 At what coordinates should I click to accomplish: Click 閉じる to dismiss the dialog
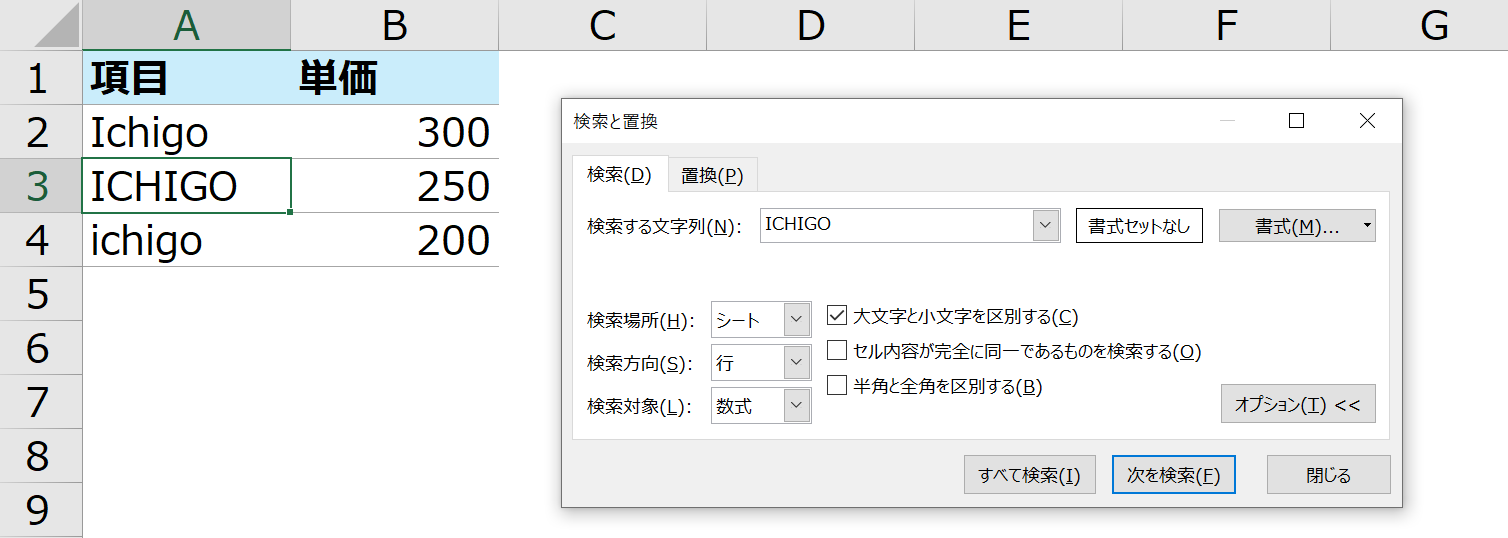point(1329,475)
